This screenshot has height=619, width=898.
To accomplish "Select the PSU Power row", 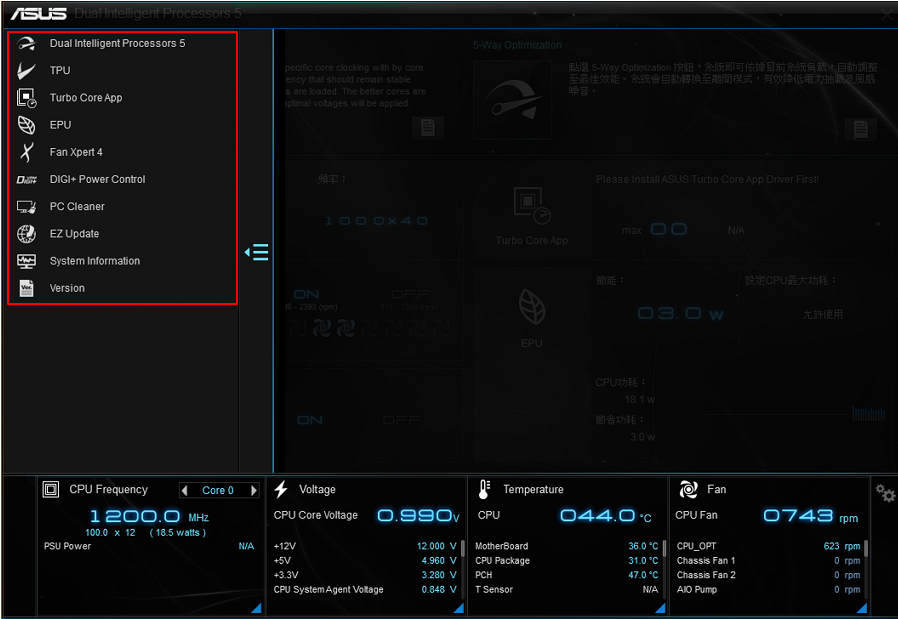I will click(149, 546).
